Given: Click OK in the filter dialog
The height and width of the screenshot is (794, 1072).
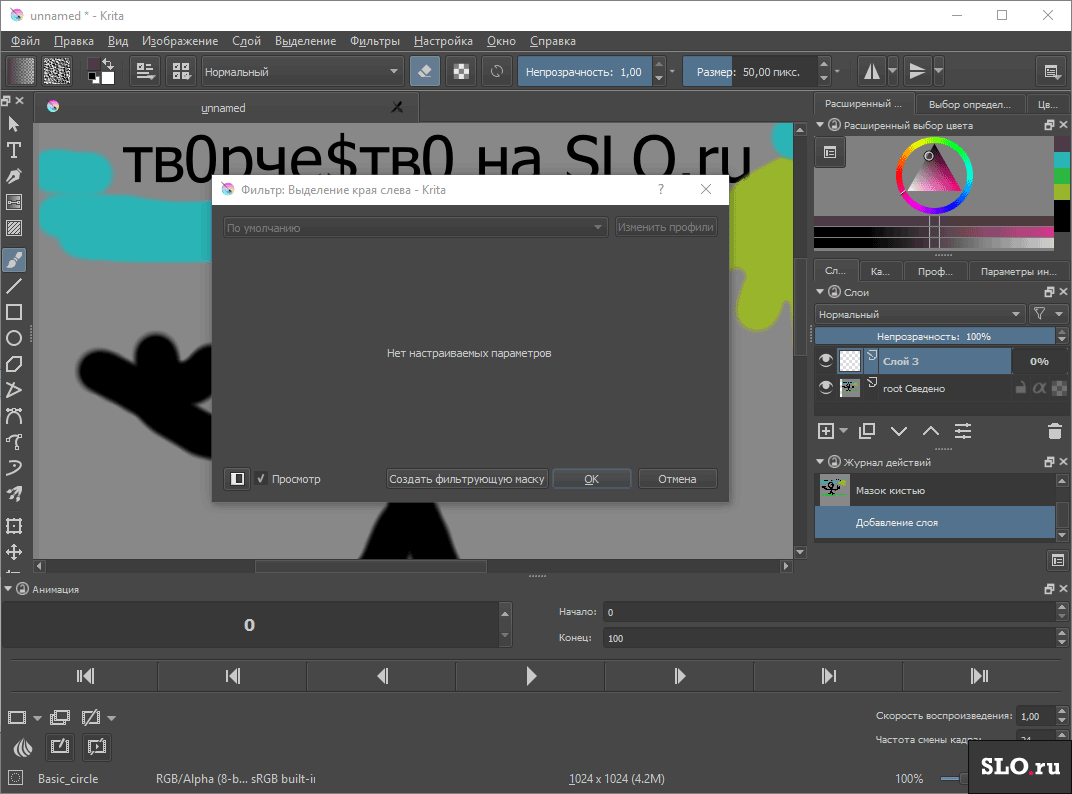Looking at the screenshot, I should (x=591, y=479).
